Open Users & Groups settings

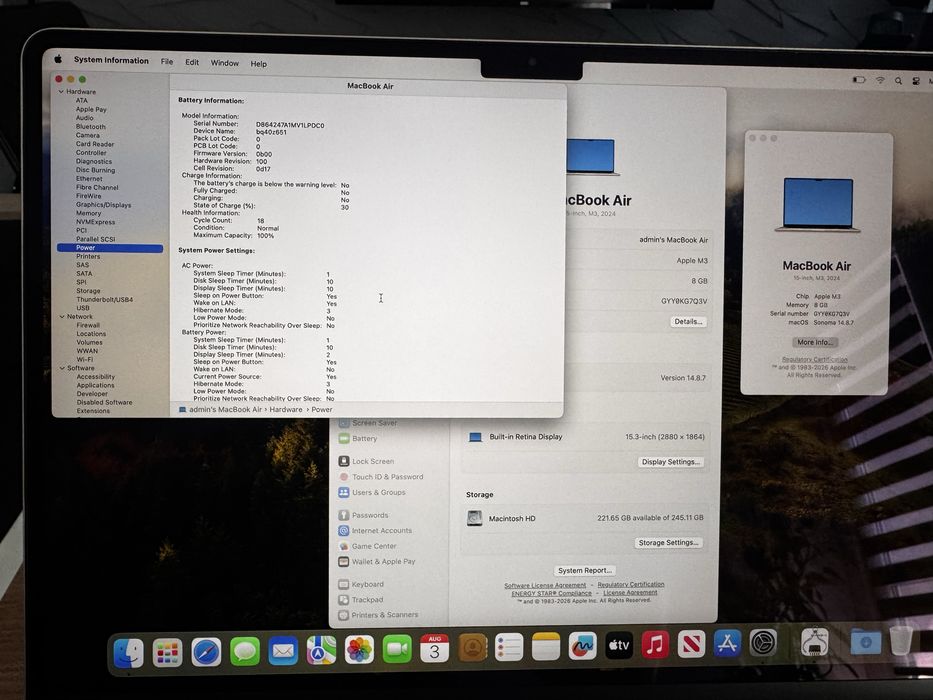point(372,492)
